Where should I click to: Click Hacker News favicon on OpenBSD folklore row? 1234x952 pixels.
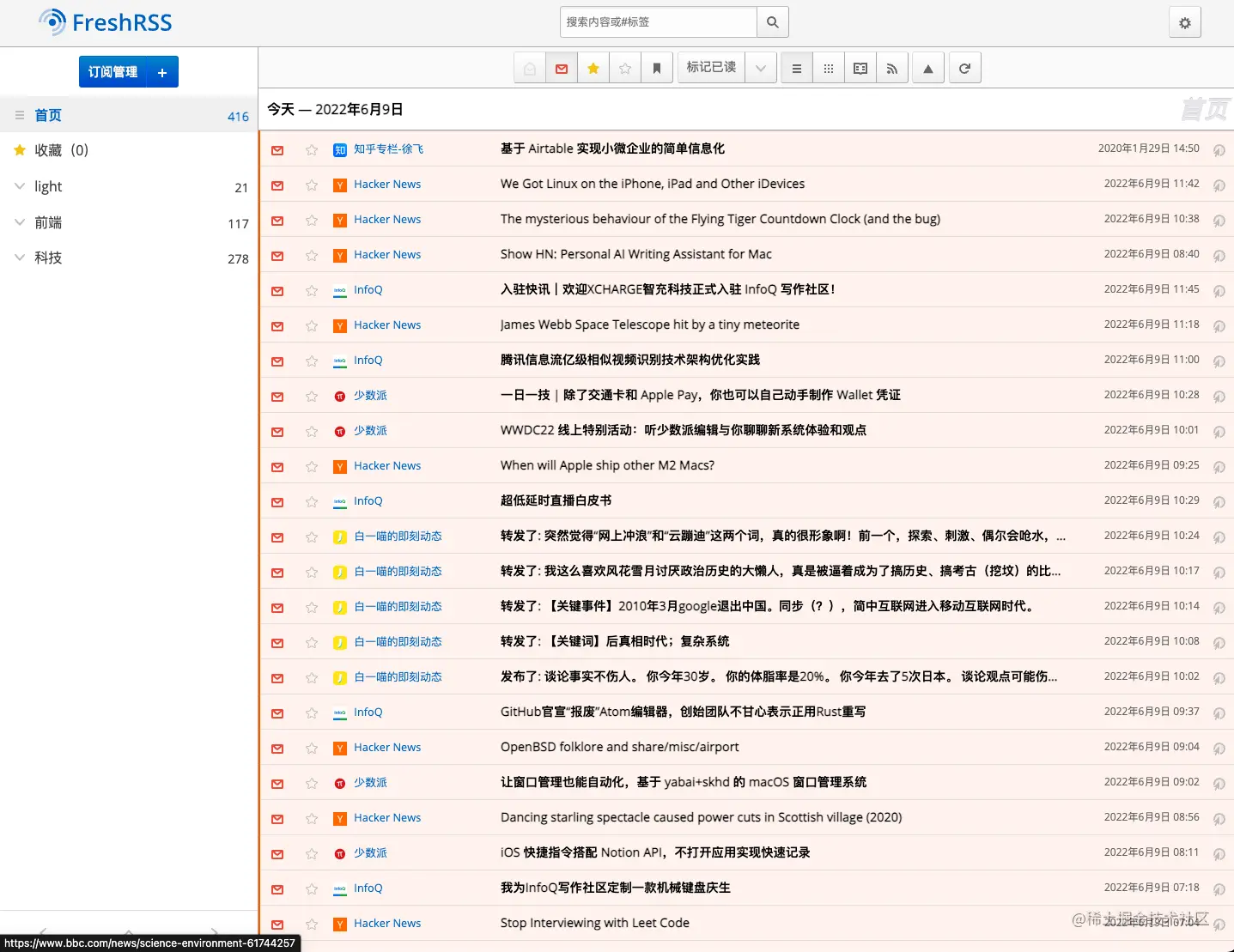[x=340, y=749]
